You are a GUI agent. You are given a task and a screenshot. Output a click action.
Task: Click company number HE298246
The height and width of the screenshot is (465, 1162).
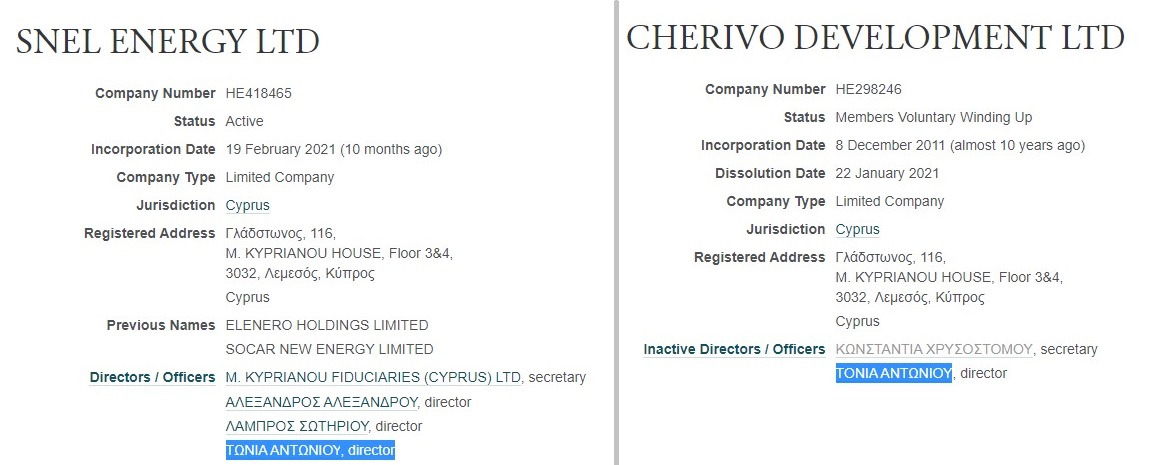coord(869,89)
